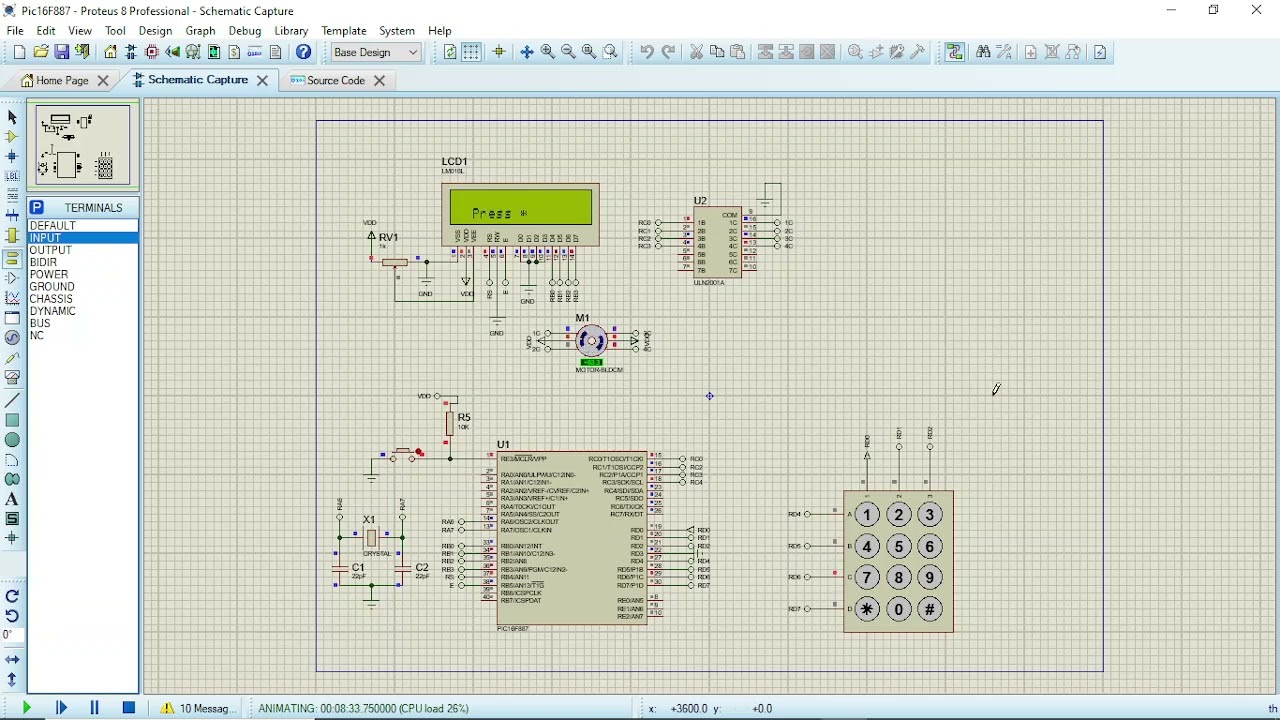Click the Redo arrow icon
1280x720 pixels.
point(668,52)
